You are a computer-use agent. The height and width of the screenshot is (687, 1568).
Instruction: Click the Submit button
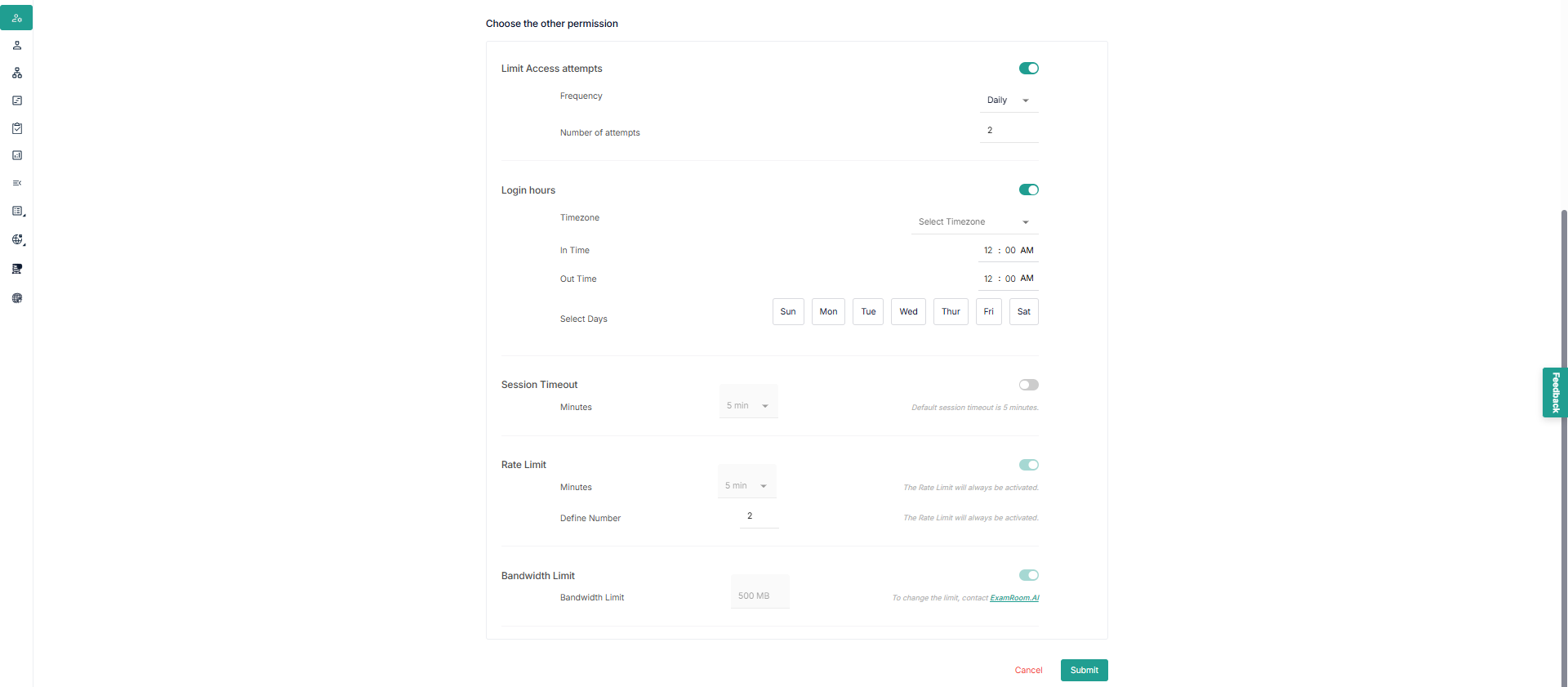(1084, 671)
